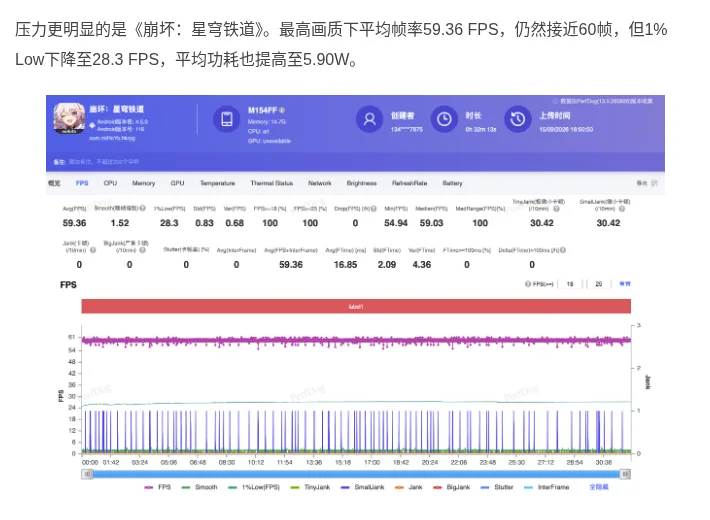The height and width of the screenshot is (520, 710).
Task: Click duration text 0h 32m 13s
Action: (x=481, y=130)
